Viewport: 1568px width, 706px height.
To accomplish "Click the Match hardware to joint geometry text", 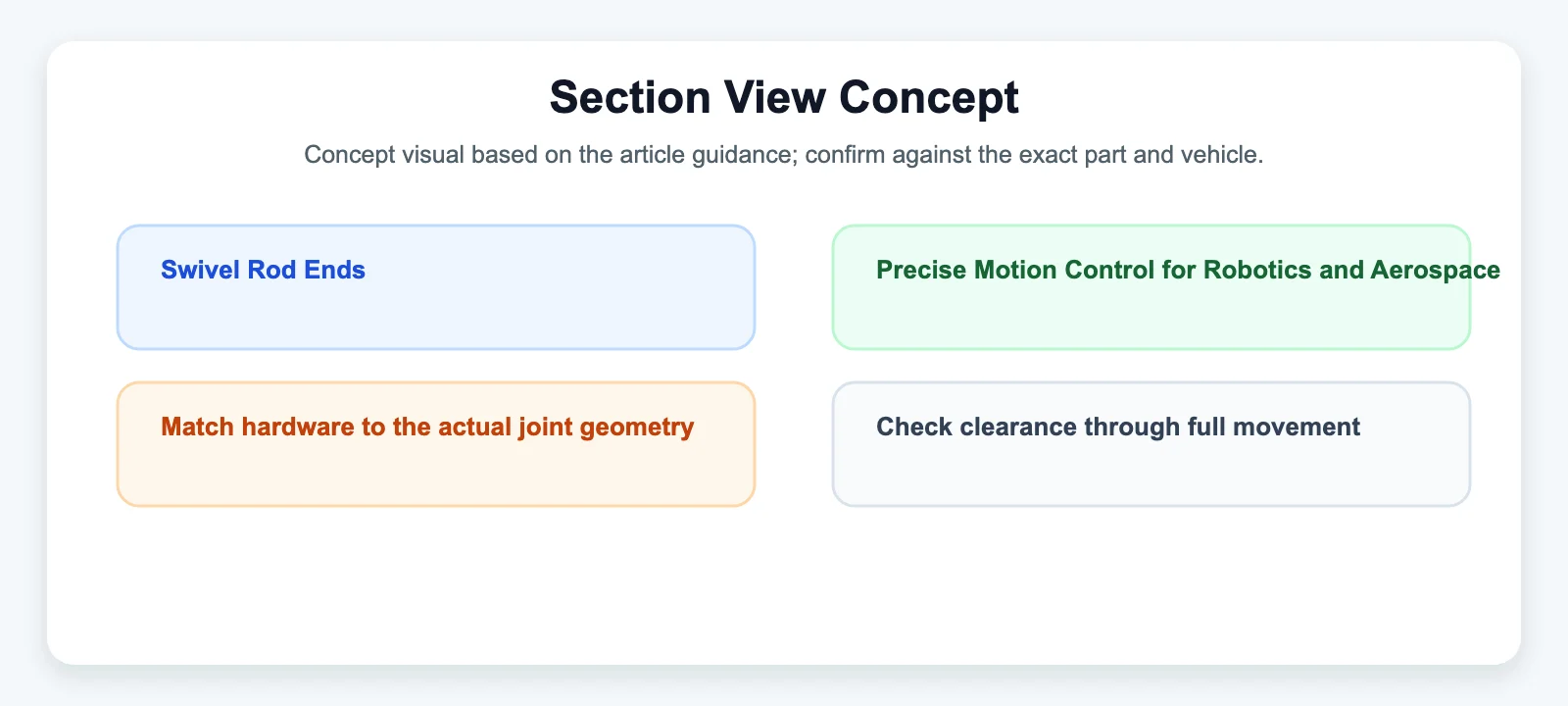I will (427, 428).
